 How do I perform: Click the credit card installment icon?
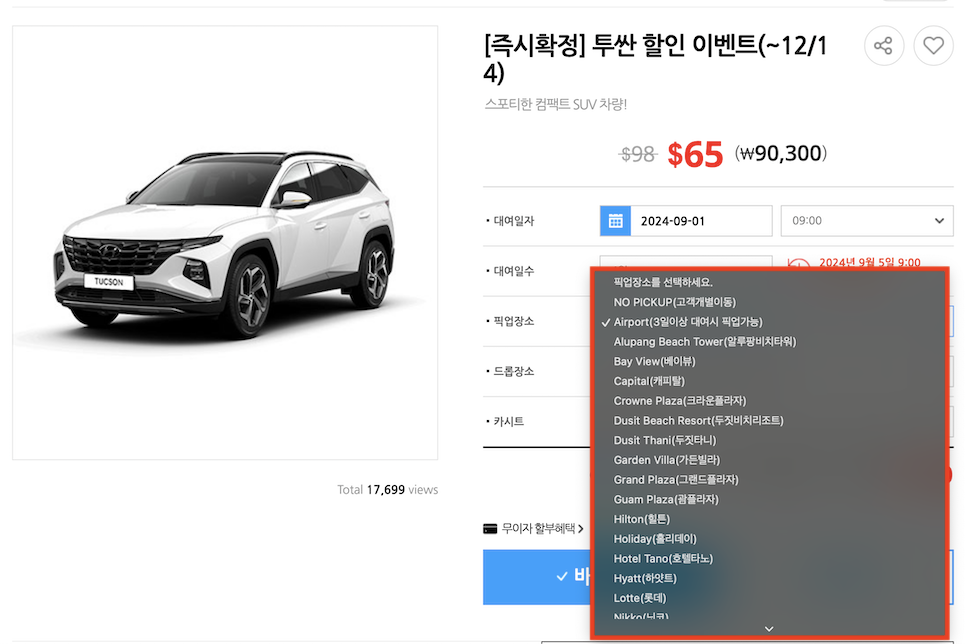[490, 529]
